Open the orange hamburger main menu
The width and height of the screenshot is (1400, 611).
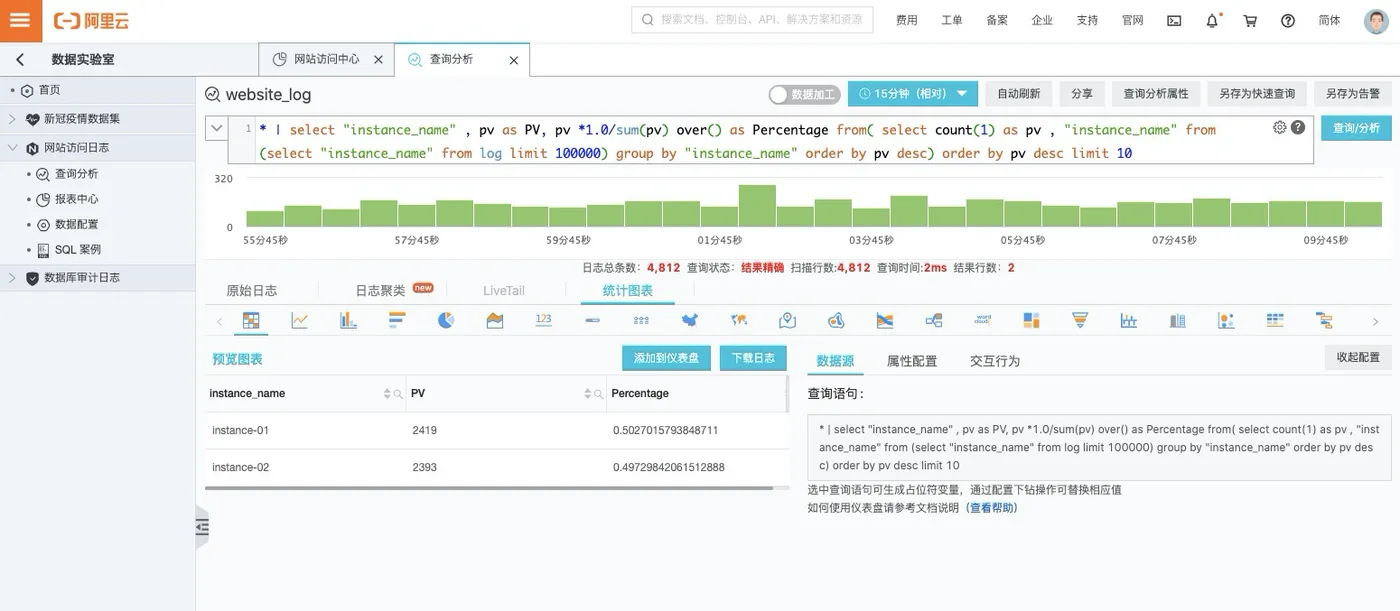click(x=21, y=20)
